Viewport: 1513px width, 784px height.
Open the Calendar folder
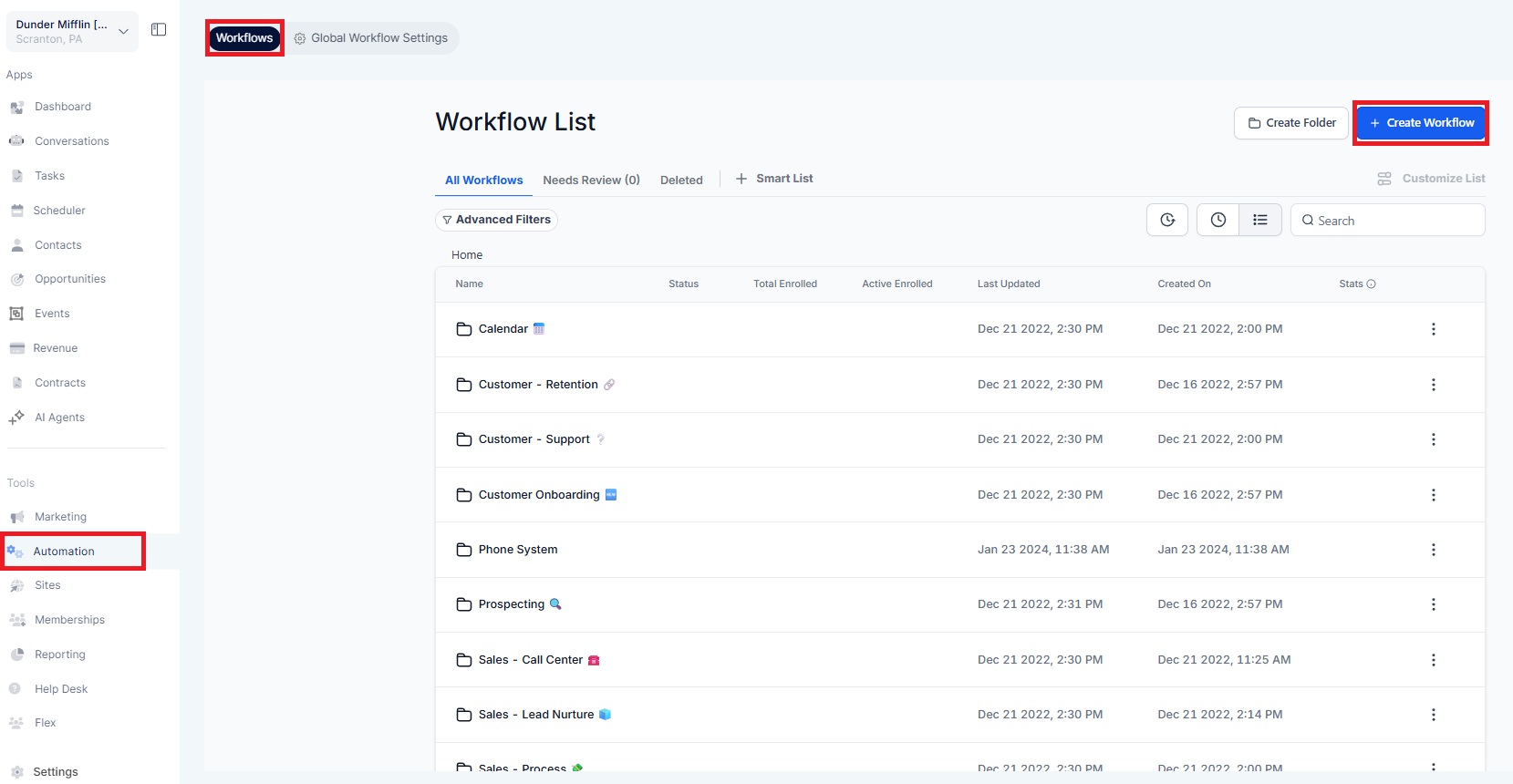click(502, 329)
